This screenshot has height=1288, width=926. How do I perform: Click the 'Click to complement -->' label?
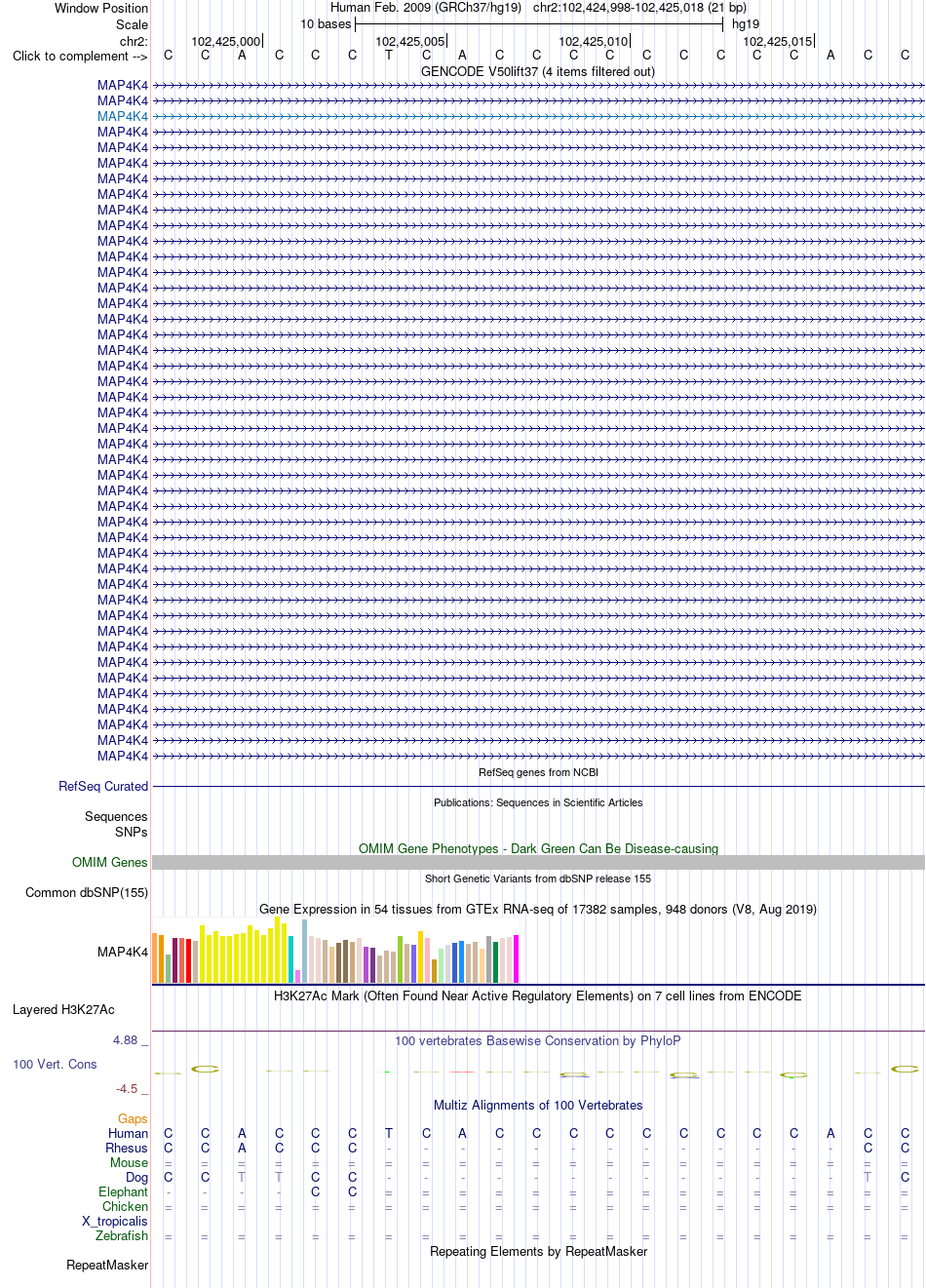80,56
